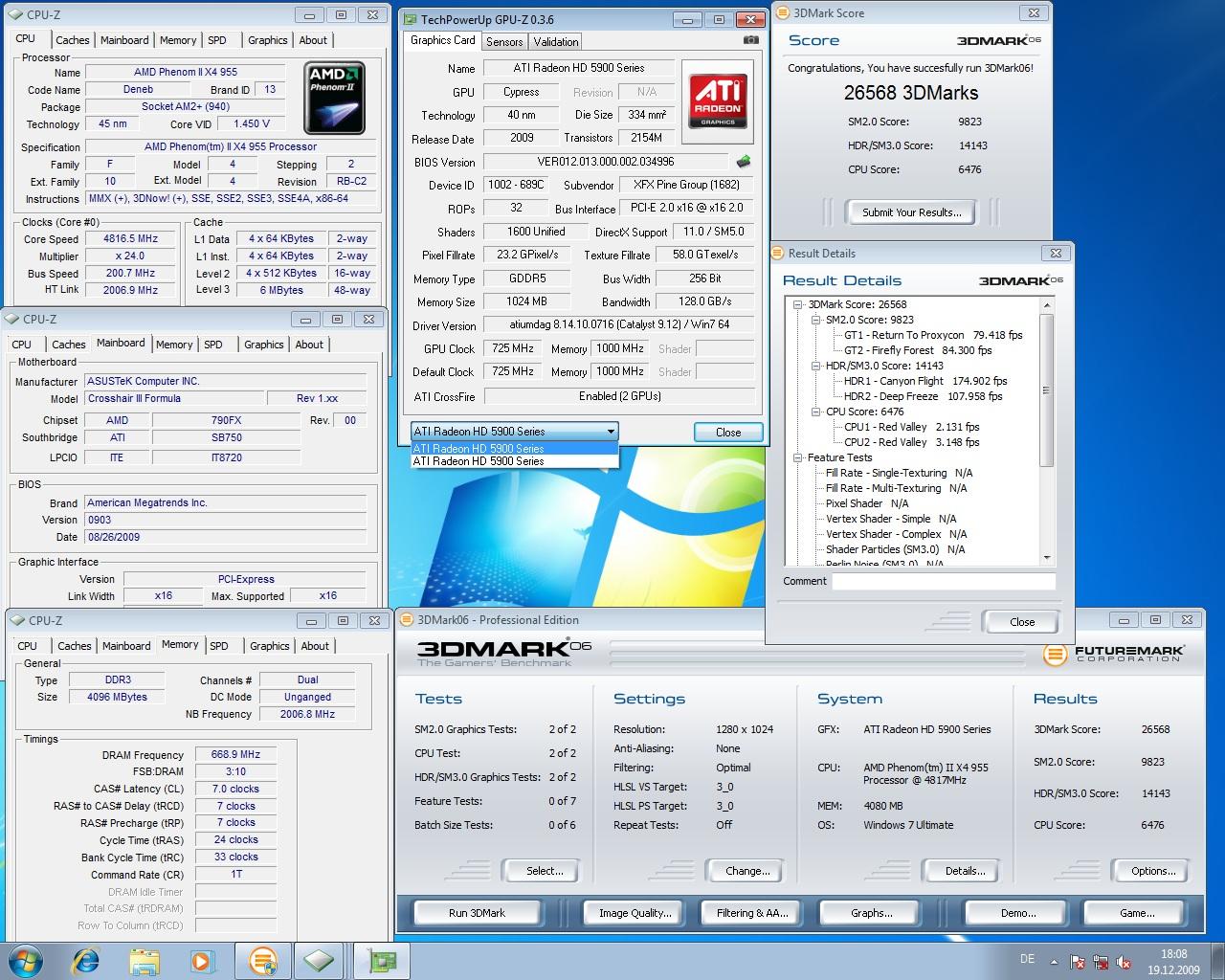Click the Run 3DMark button
The height and width of the screenshot is (980, 1225).
(477, 913)
